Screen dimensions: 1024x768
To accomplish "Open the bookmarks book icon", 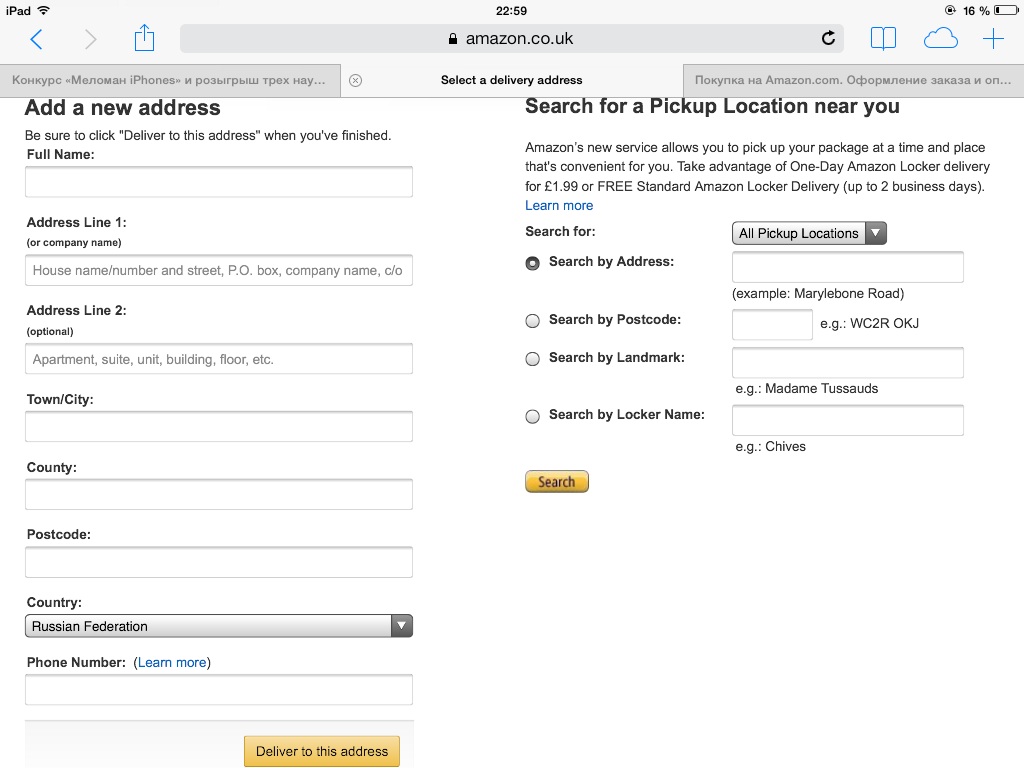I will coord(883,39).
